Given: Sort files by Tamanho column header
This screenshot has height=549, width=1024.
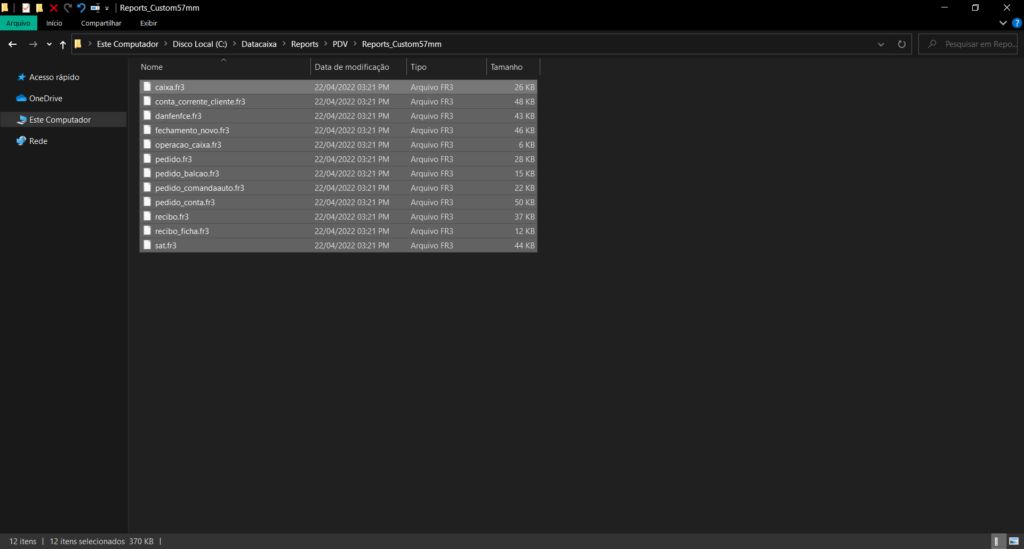Looking at the screenshot, I should pyautogui.click(x=507, y=67).
